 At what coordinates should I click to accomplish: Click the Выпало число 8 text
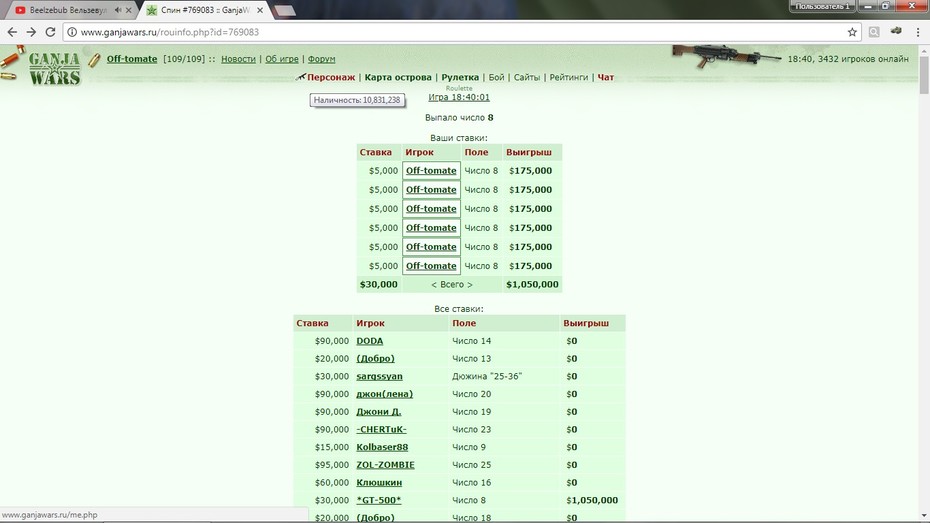459,117
